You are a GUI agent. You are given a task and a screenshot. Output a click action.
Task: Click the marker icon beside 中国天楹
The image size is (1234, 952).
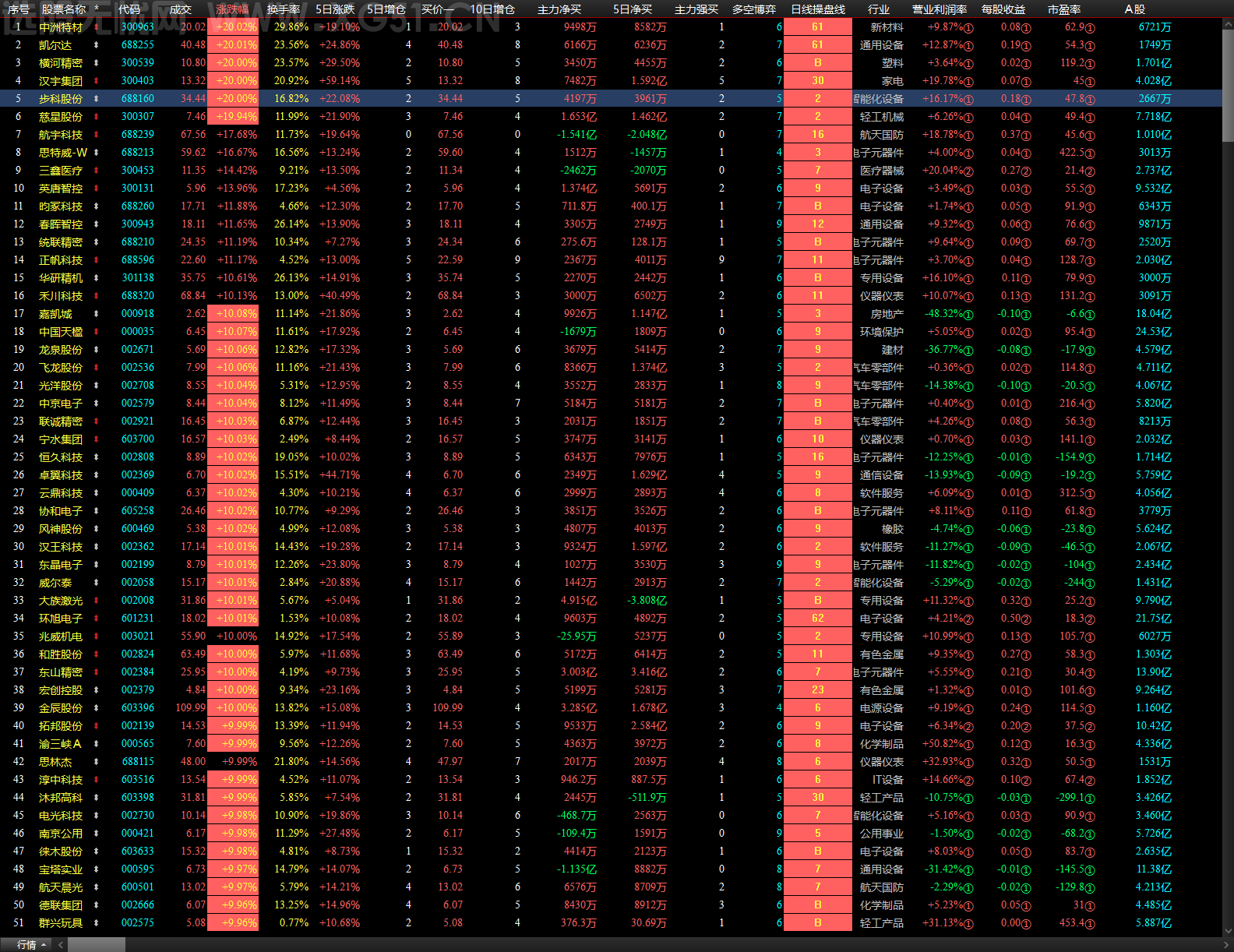(x=97, y=332)
